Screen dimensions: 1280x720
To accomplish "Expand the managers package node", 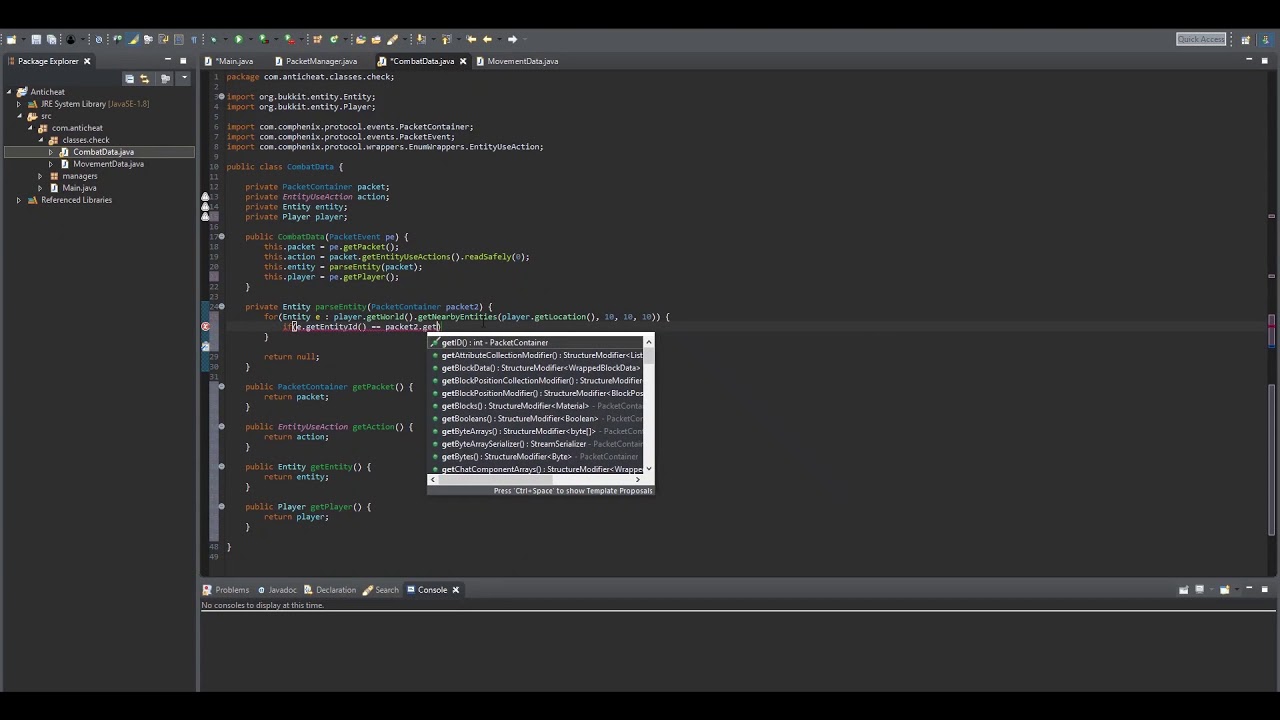I will pos(40,176).
